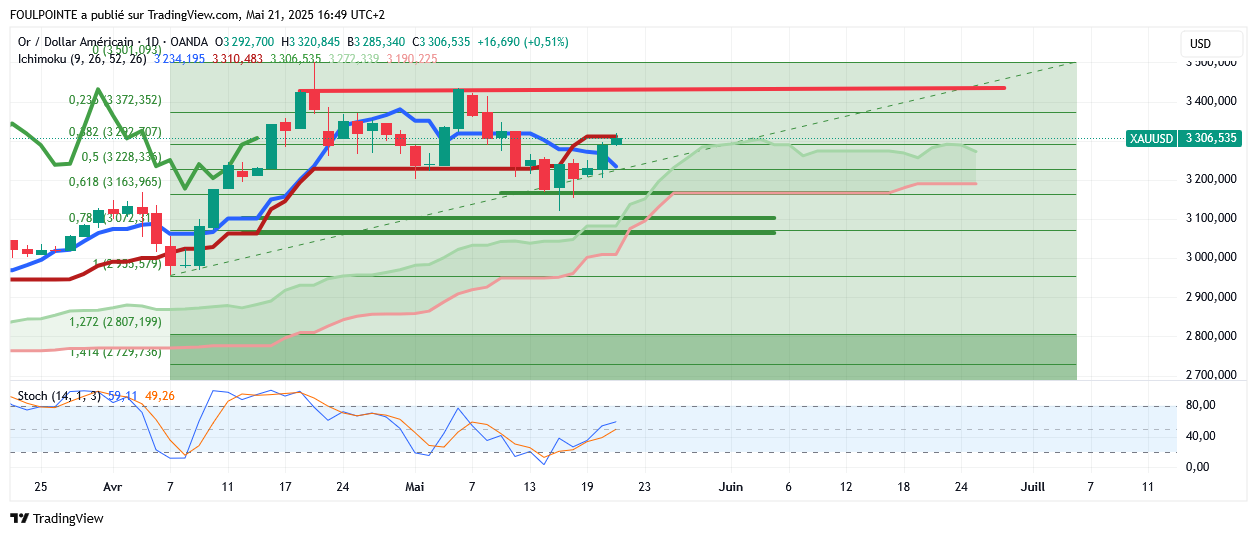The image size is (1257, 536).
Task: Select the Or / Dollar Américain symbol title
Action: (x=76, y=42)
